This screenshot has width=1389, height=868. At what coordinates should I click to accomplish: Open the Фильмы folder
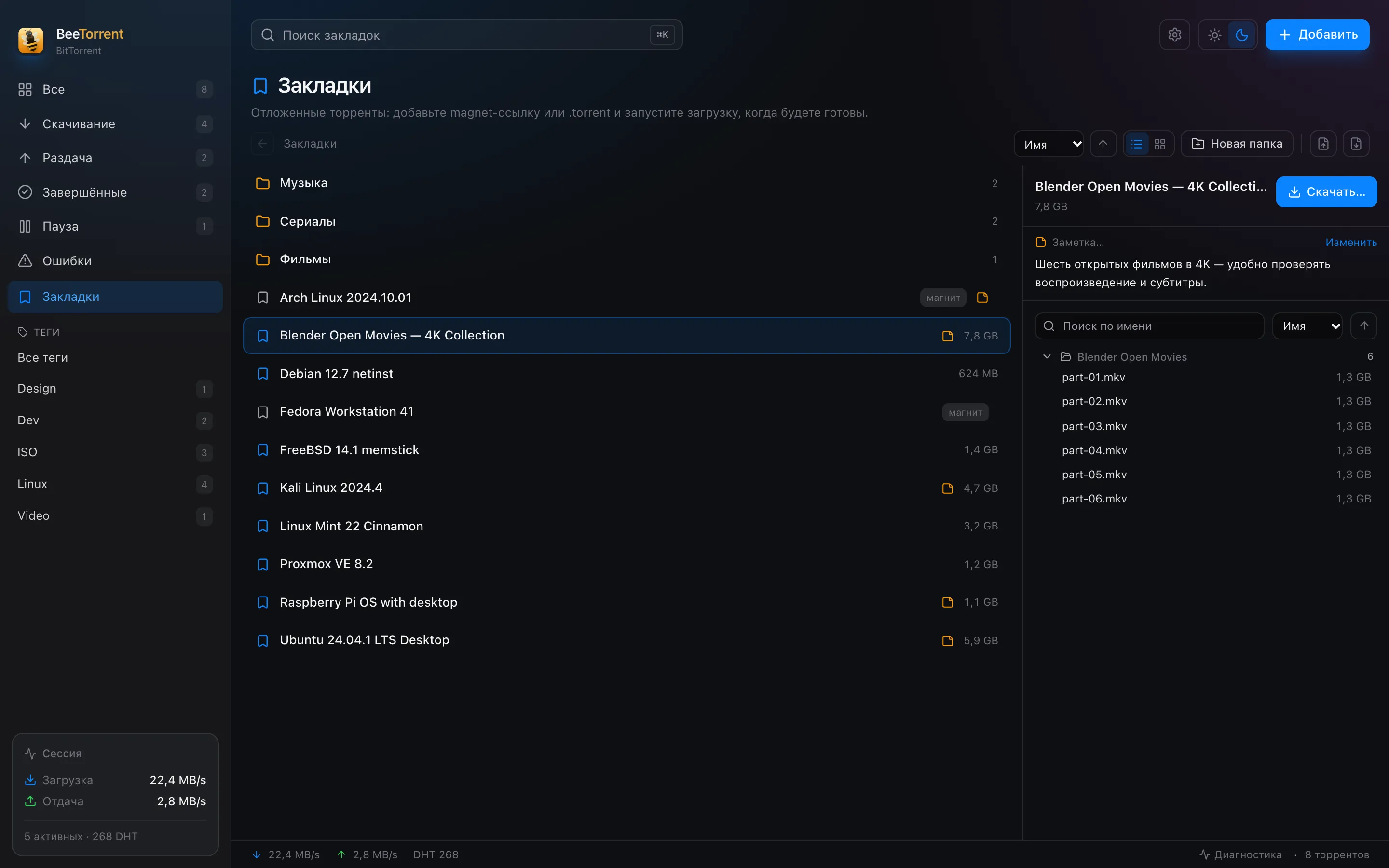pyautogui.click(x=626, y=259)
